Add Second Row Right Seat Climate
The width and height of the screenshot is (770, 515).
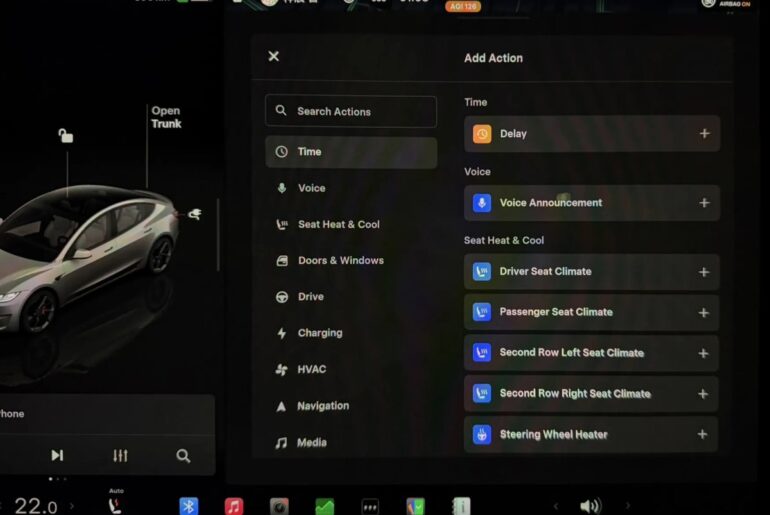pyautogui.click(x=703, y=394)
